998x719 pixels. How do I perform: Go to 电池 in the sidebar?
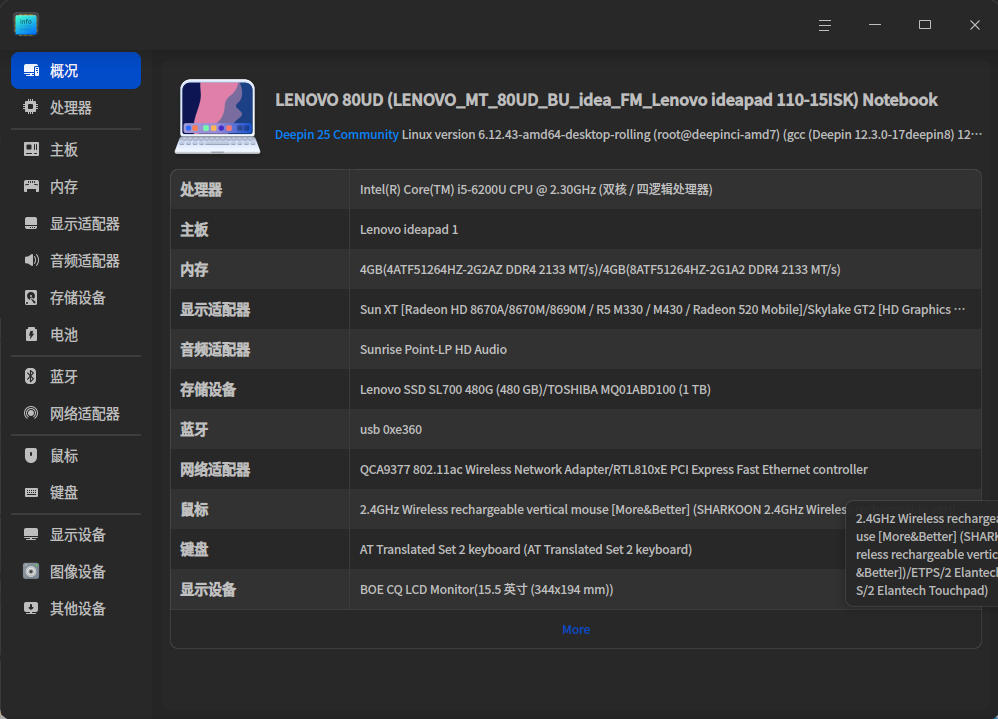tap(76, 334)
